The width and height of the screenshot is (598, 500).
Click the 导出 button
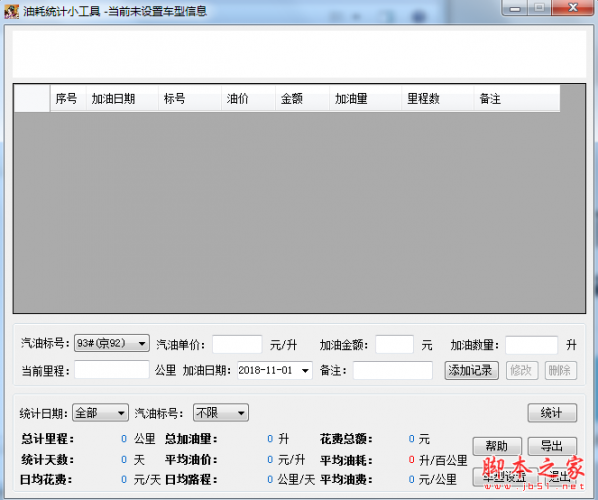pos(552,446)
